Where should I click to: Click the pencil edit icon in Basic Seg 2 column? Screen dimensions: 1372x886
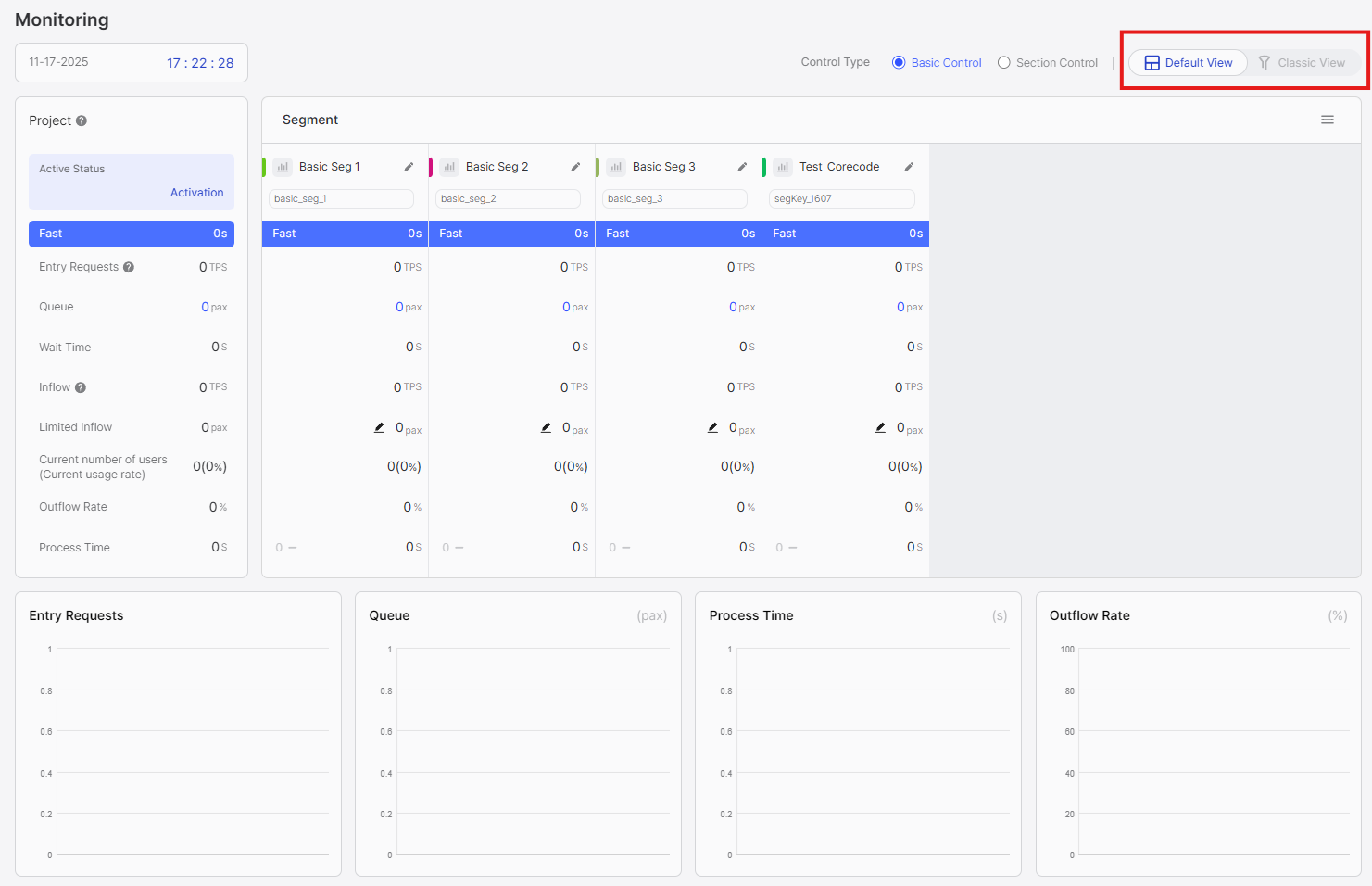[x=546, y=427]
